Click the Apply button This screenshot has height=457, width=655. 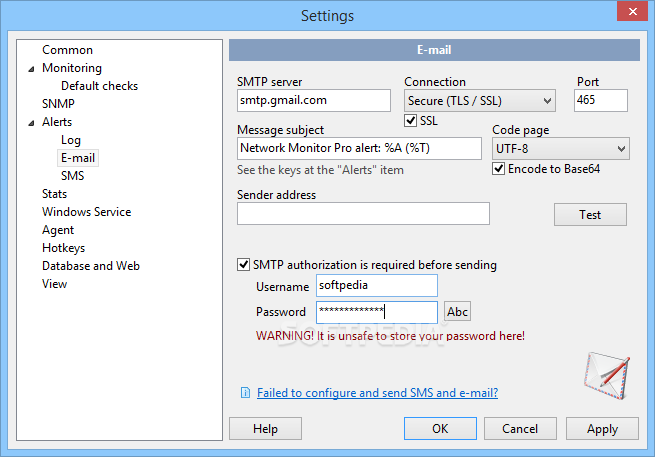(602, 429)
